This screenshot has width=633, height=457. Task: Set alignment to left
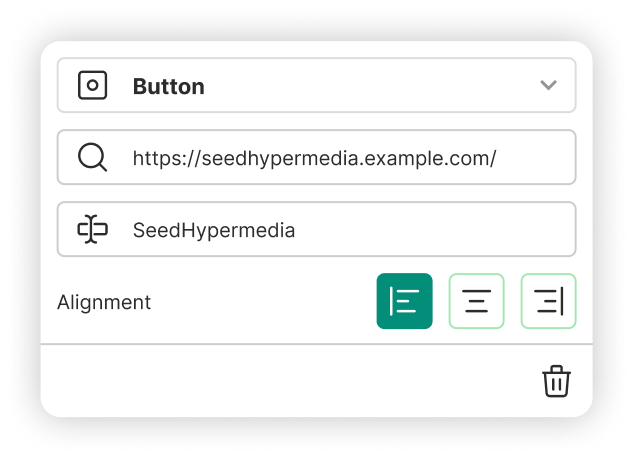(x=404, y=301)
